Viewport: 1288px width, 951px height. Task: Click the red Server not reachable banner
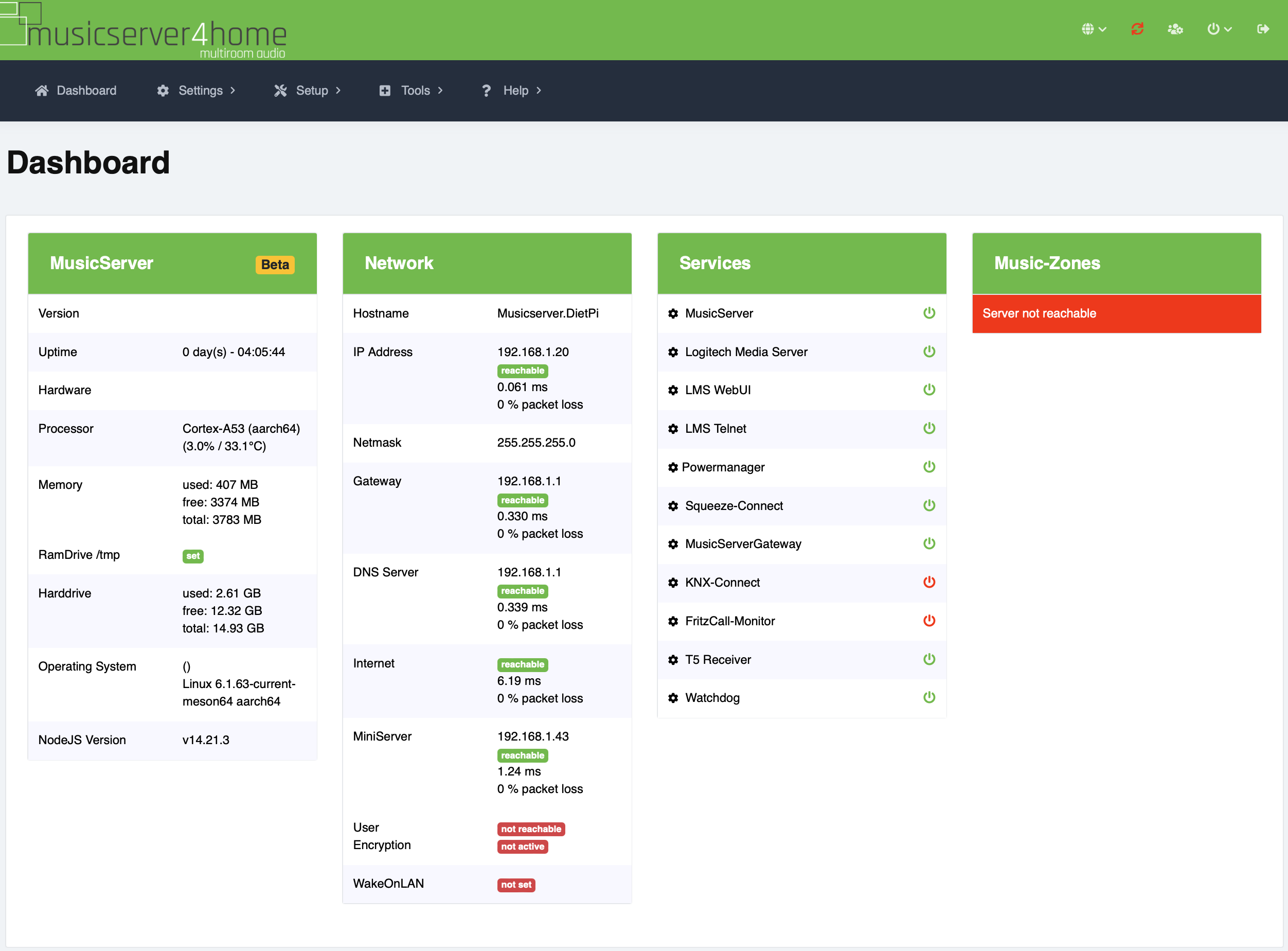tap(1116, 314)
